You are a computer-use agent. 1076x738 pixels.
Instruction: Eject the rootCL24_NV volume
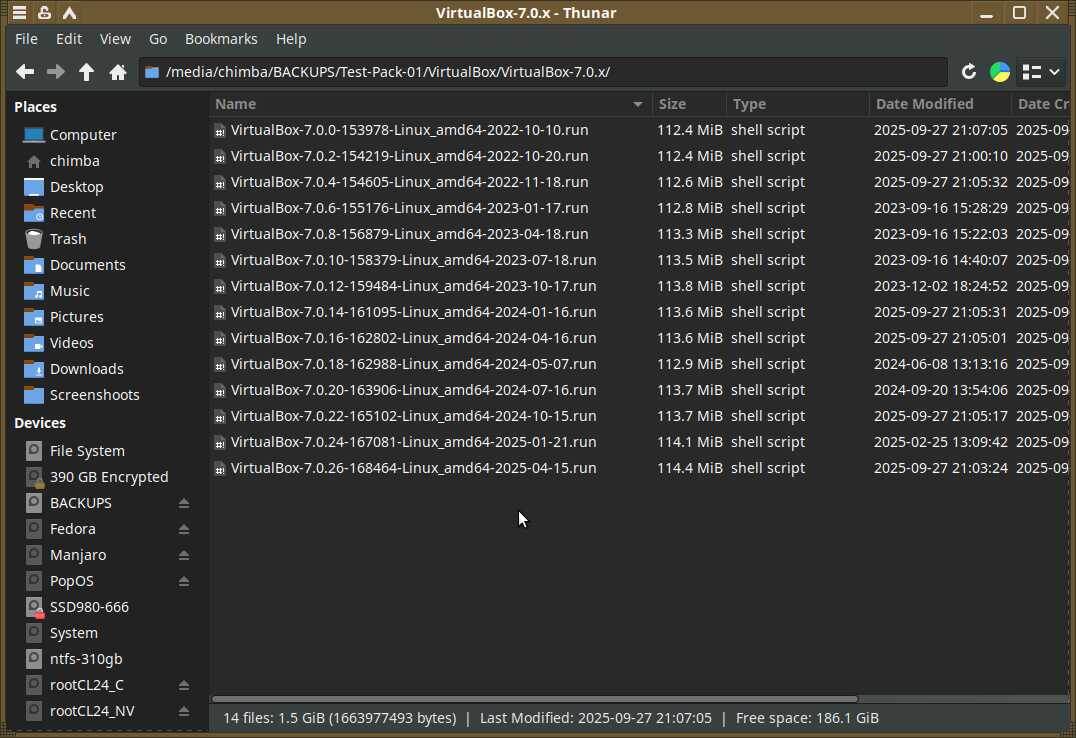point(184,711)
